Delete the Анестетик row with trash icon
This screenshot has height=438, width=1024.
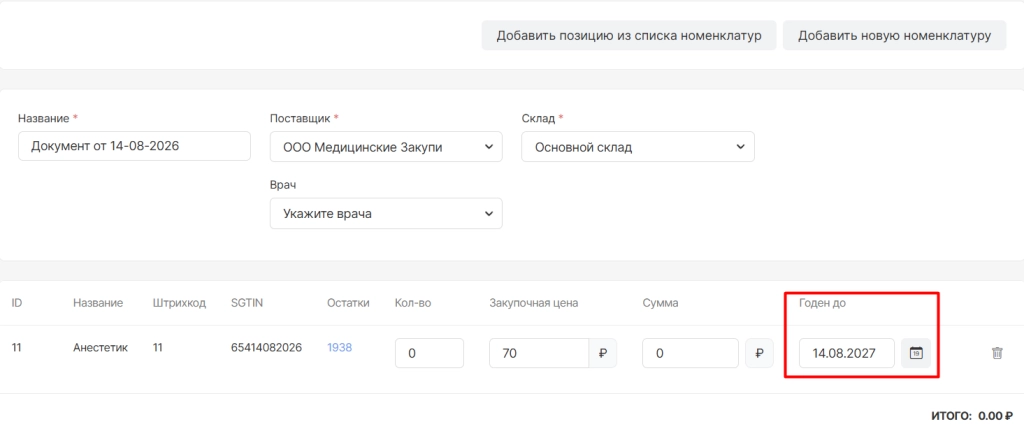click(997, 353)
